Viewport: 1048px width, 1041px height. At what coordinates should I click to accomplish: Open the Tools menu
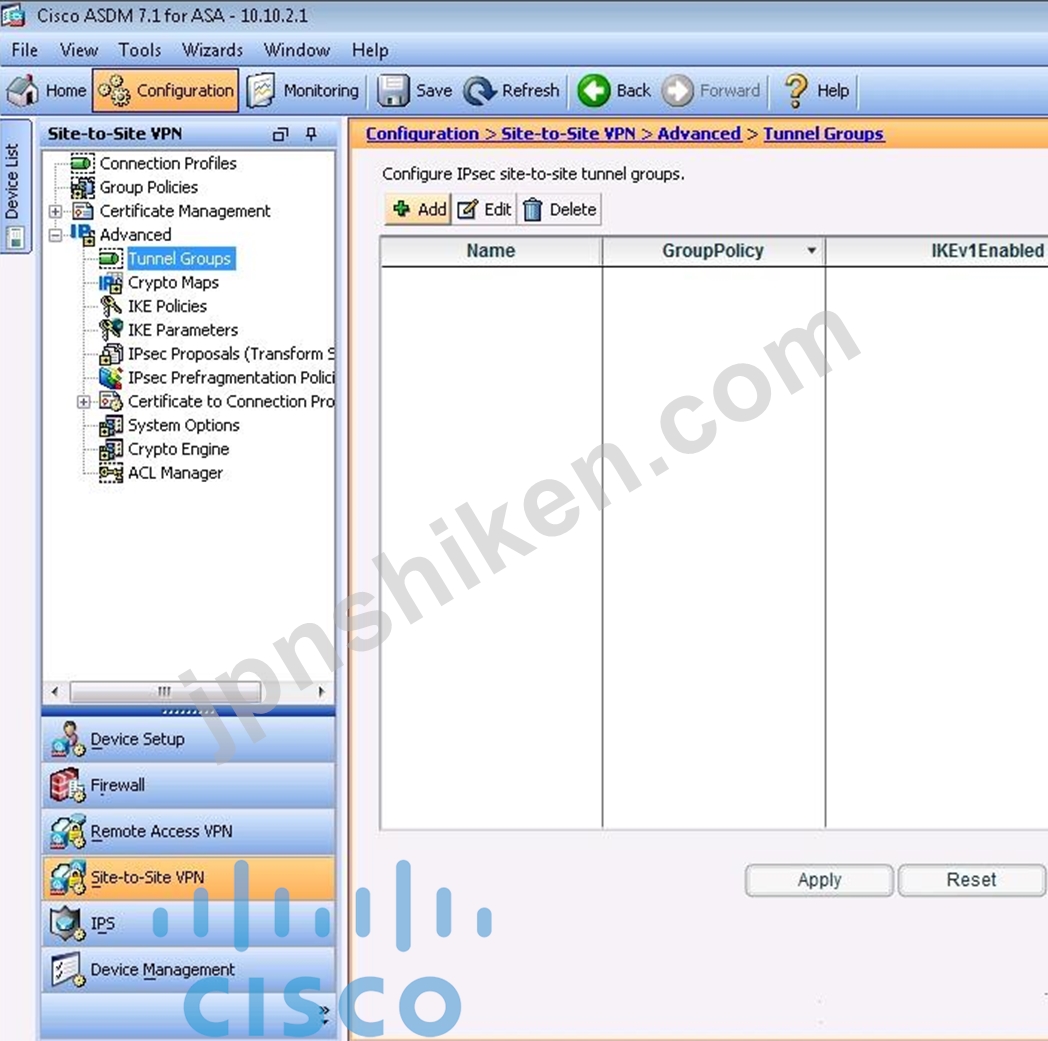140,50
